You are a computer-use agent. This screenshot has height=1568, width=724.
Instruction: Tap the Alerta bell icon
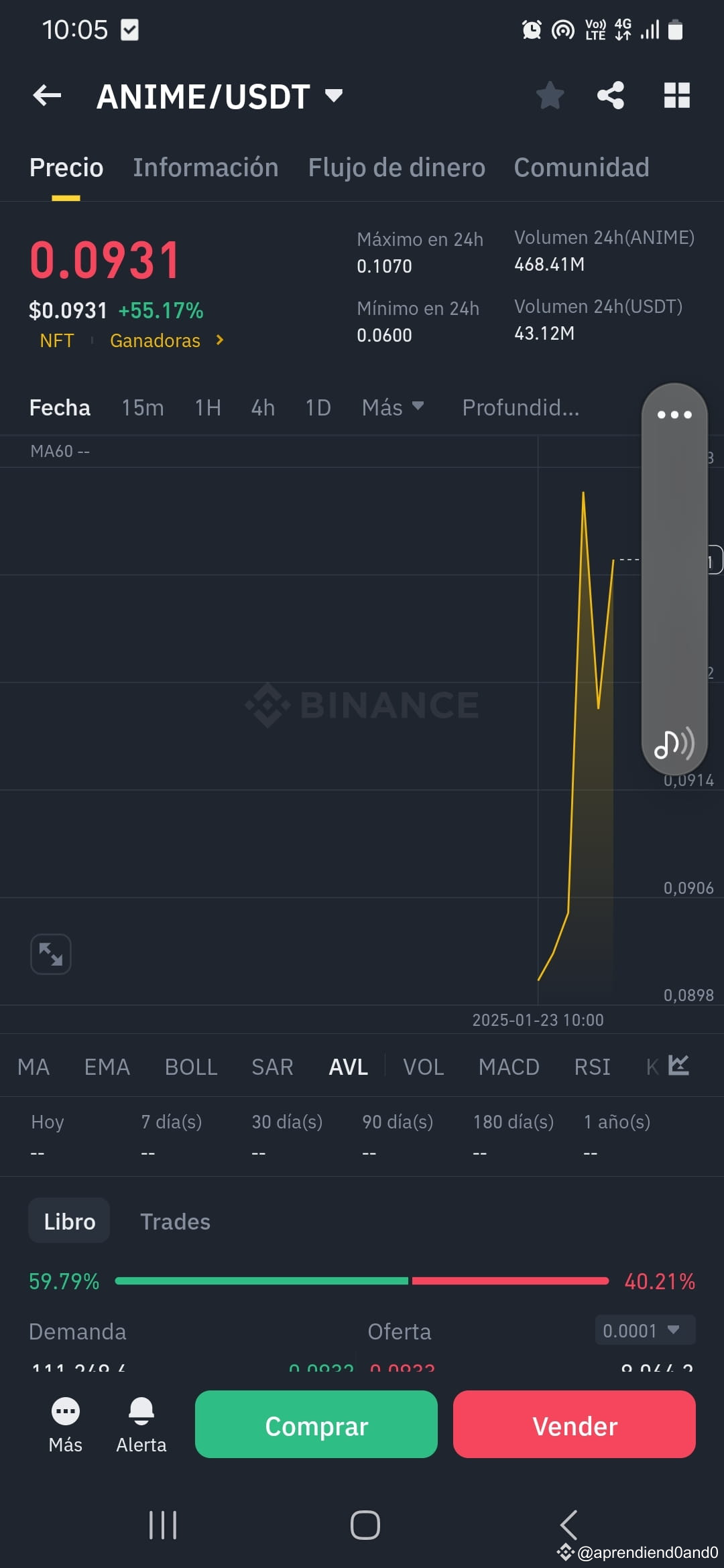(141, 1410)
